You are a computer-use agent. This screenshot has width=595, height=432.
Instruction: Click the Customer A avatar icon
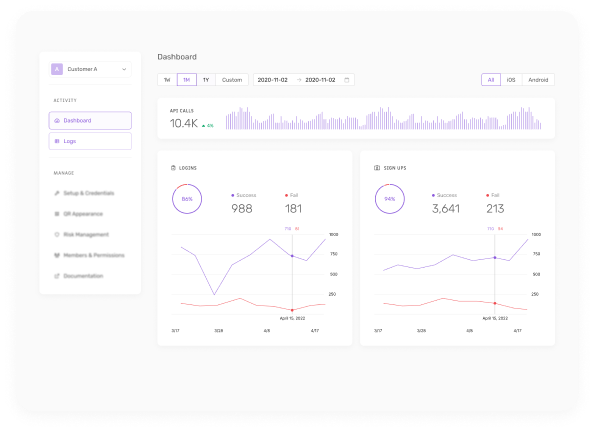tap(57, 69)
